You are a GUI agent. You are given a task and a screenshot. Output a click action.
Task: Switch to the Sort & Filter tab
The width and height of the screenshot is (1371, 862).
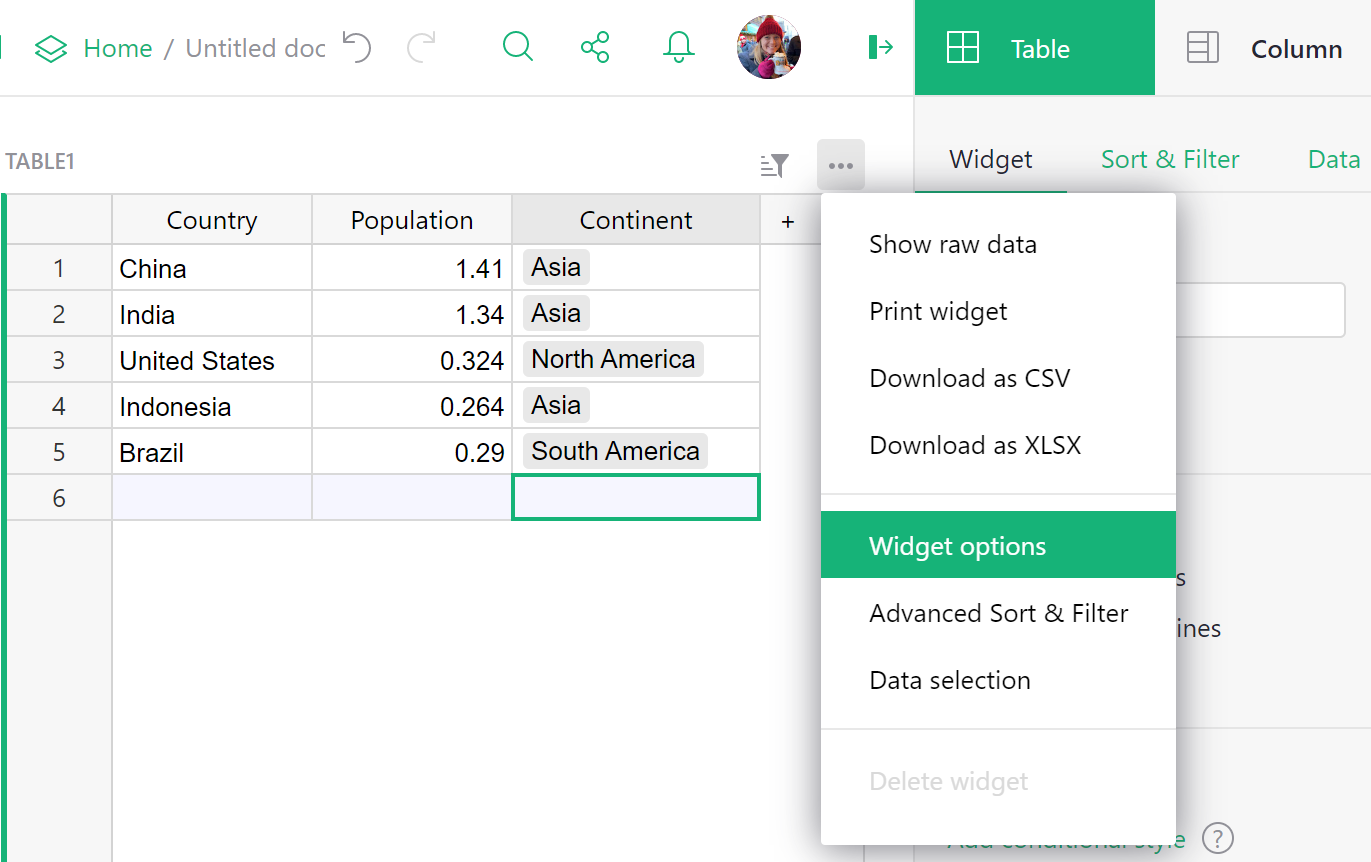coord(1170,159)
